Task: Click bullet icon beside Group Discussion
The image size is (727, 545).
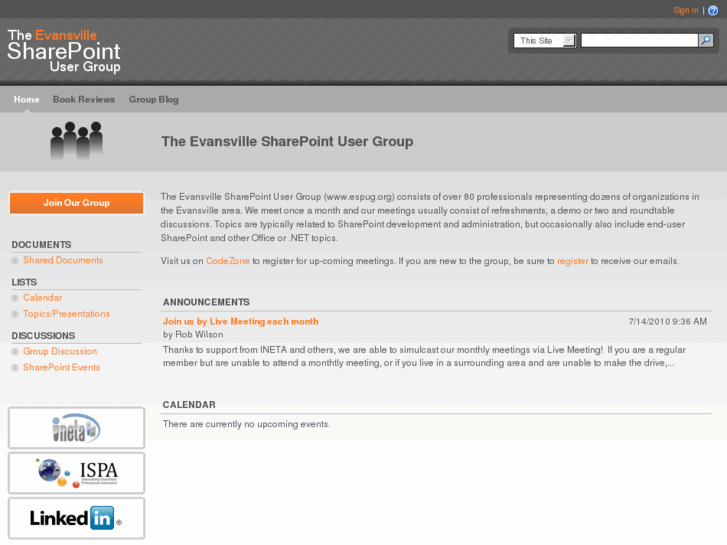Action: click(x=15, y=352)
